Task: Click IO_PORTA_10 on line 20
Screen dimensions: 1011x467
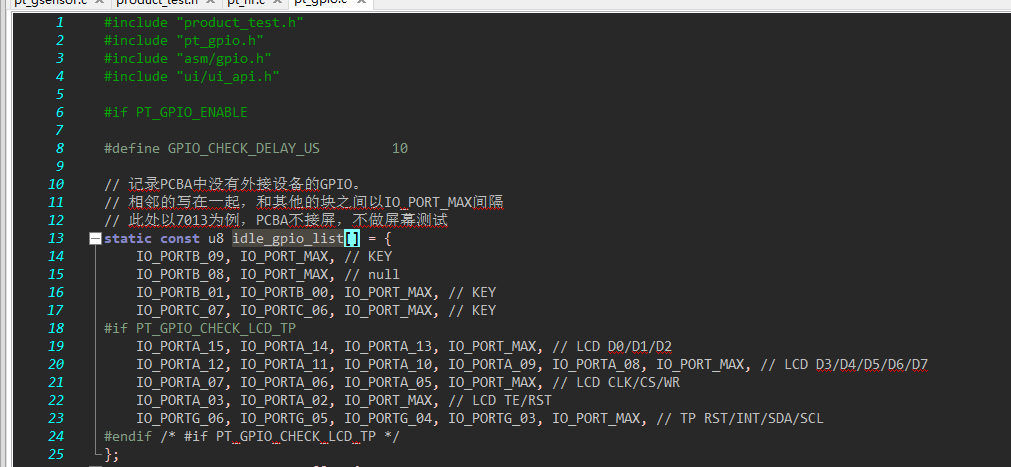Action: coord(388,364)
